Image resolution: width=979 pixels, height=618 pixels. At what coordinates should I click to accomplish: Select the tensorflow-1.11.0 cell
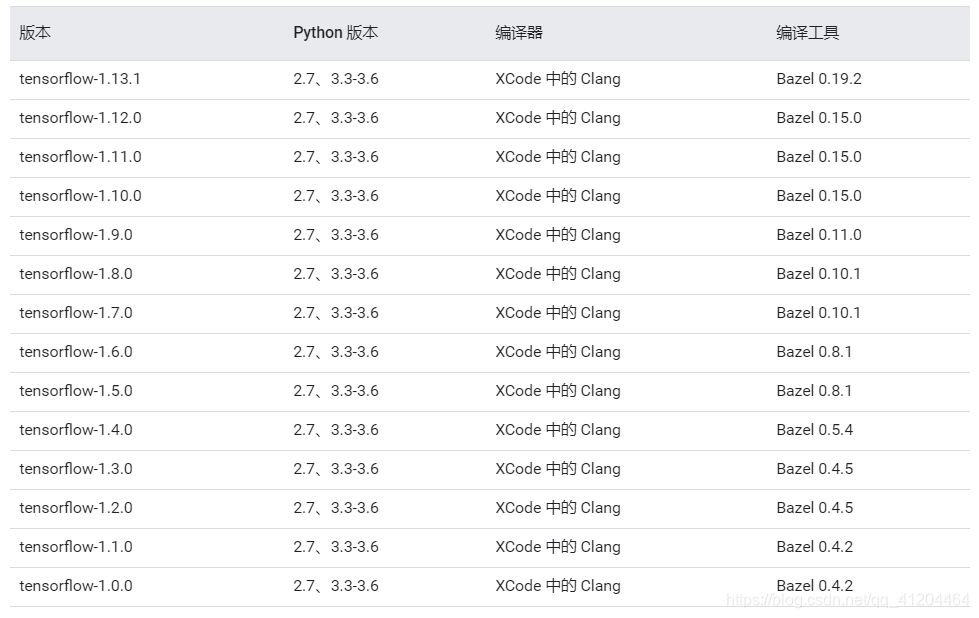81,157
